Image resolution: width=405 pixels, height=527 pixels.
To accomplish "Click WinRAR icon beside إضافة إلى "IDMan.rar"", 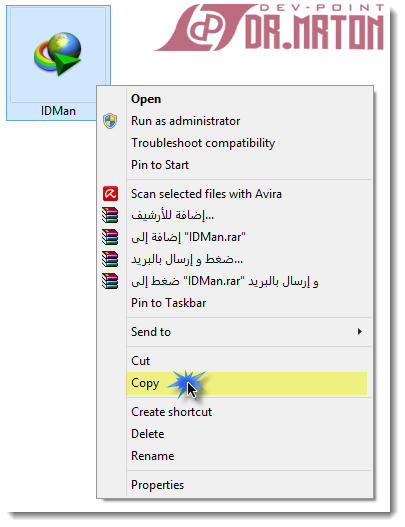I will [x=110, y=237].
